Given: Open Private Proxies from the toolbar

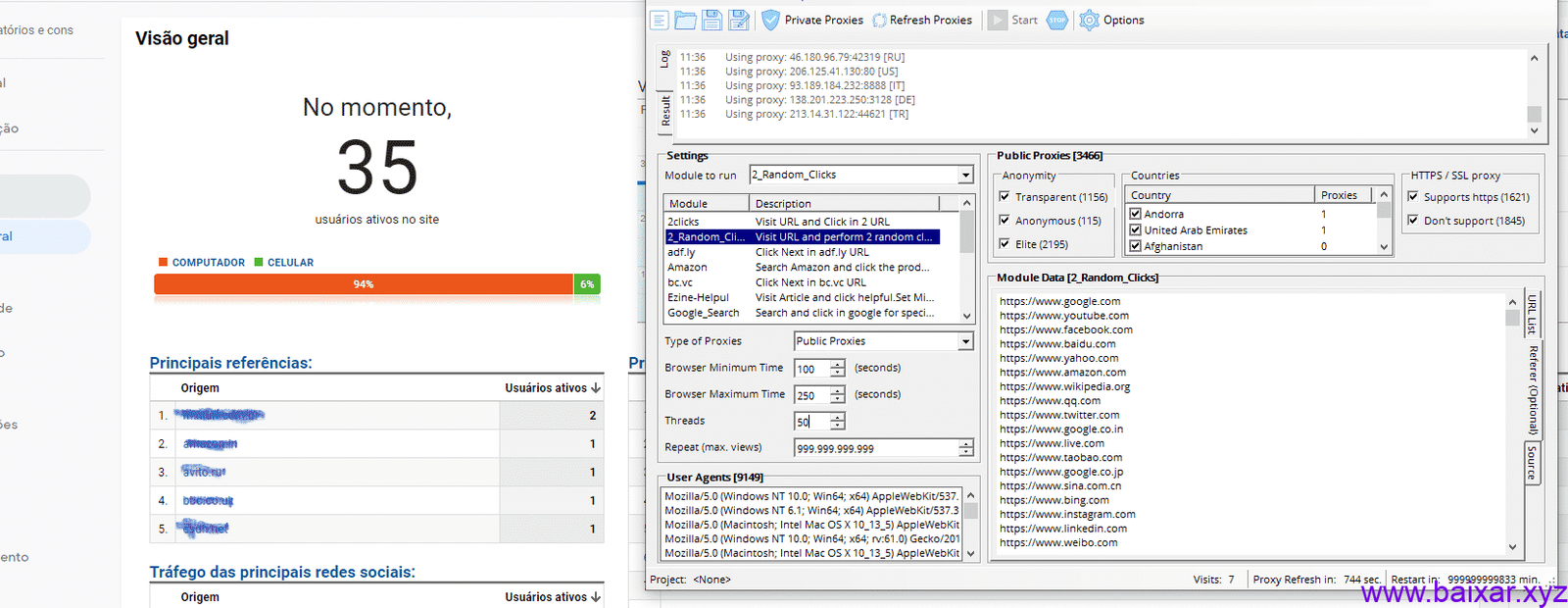Looking at the screenshot, I should coord(812,20).
